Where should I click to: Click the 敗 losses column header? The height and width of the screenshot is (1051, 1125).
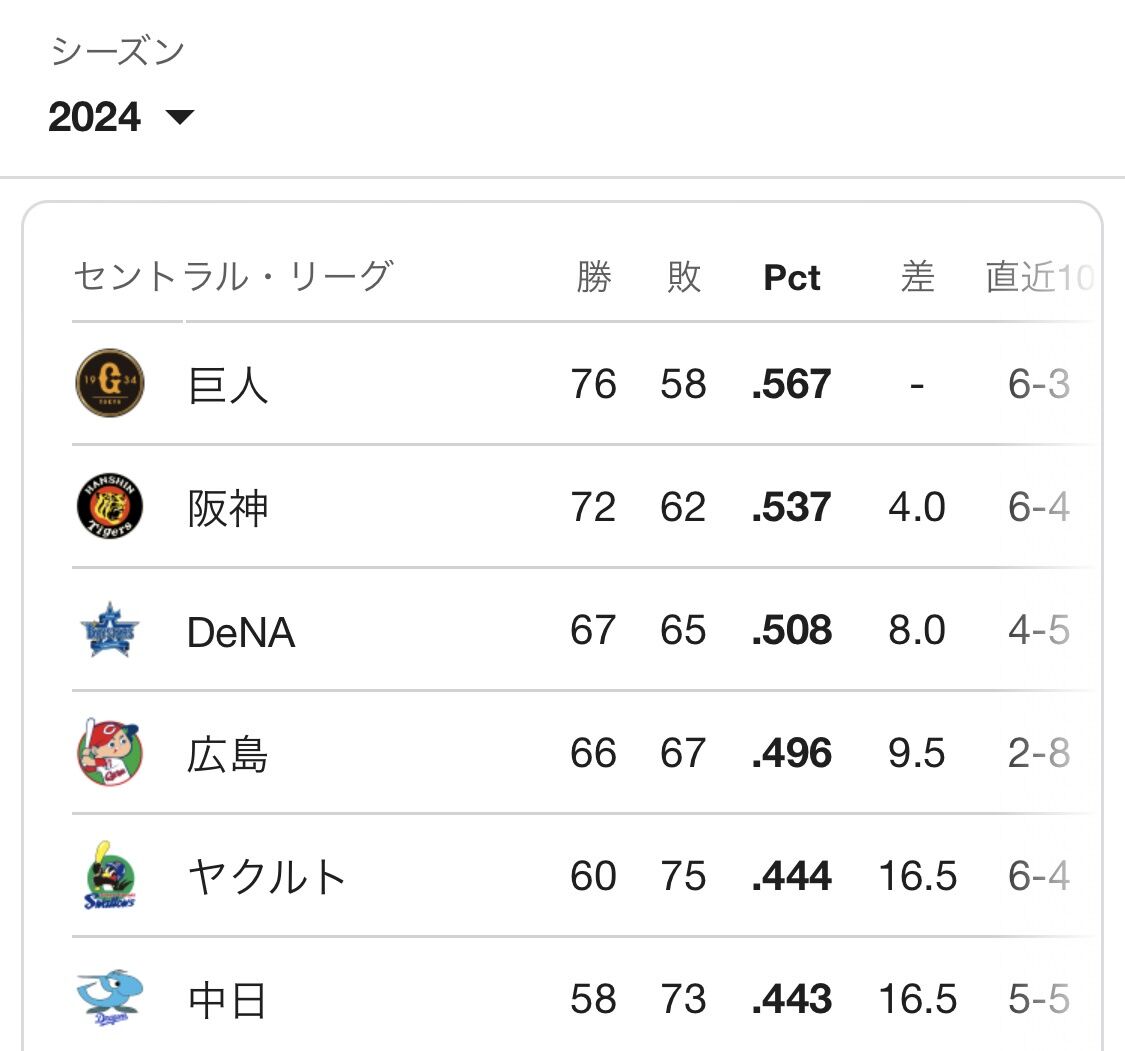click(684, 278)
